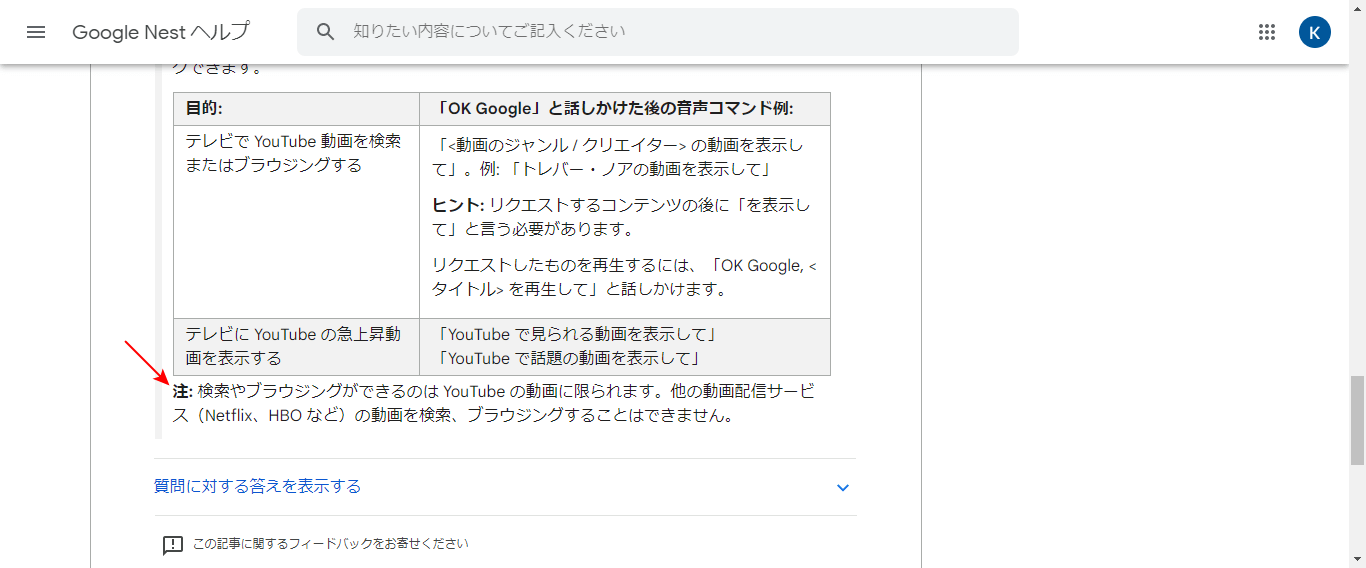Open the Google apps grid
The width and height of the screenshot is (1366, 568).
pyautogui.click(x=1267, y=32)
